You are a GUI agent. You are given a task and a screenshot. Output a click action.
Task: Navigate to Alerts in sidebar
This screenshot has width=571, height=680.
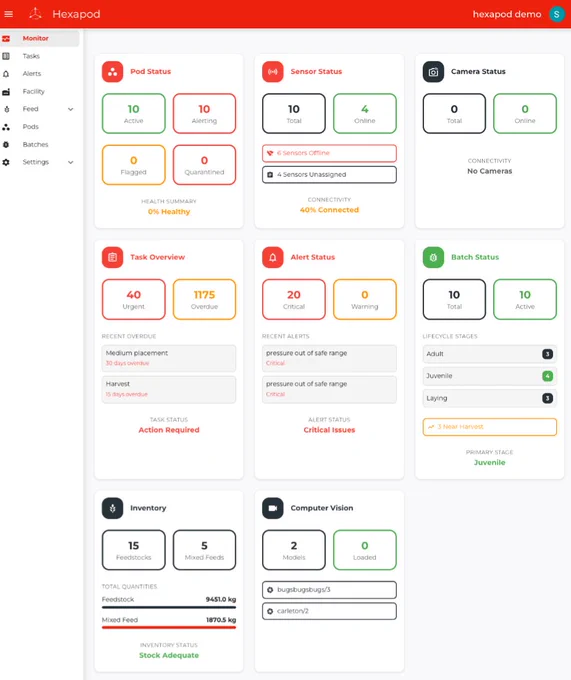coord(39,74)
